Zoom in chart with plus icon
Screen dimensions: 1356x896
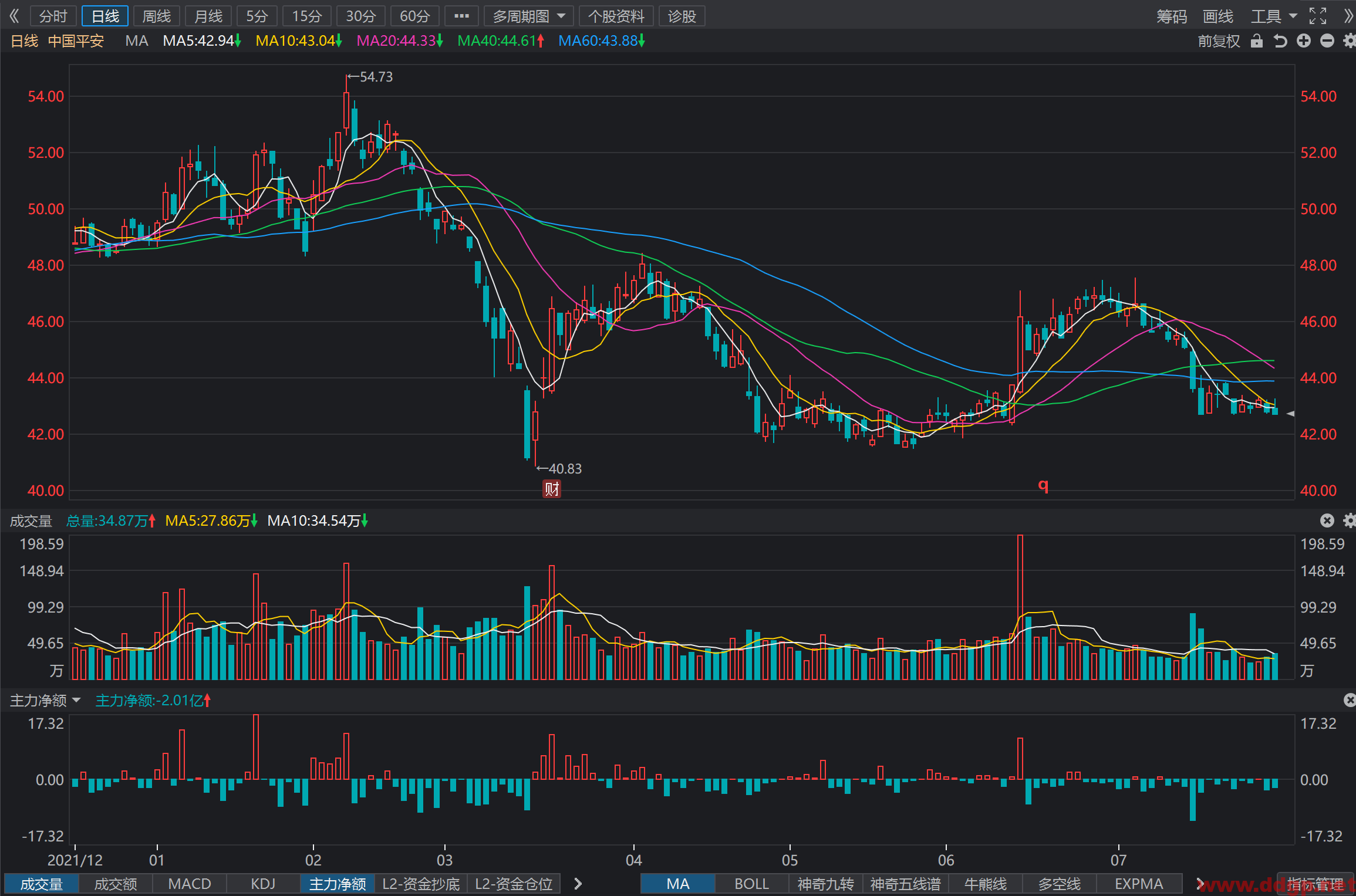(1304, 41)
